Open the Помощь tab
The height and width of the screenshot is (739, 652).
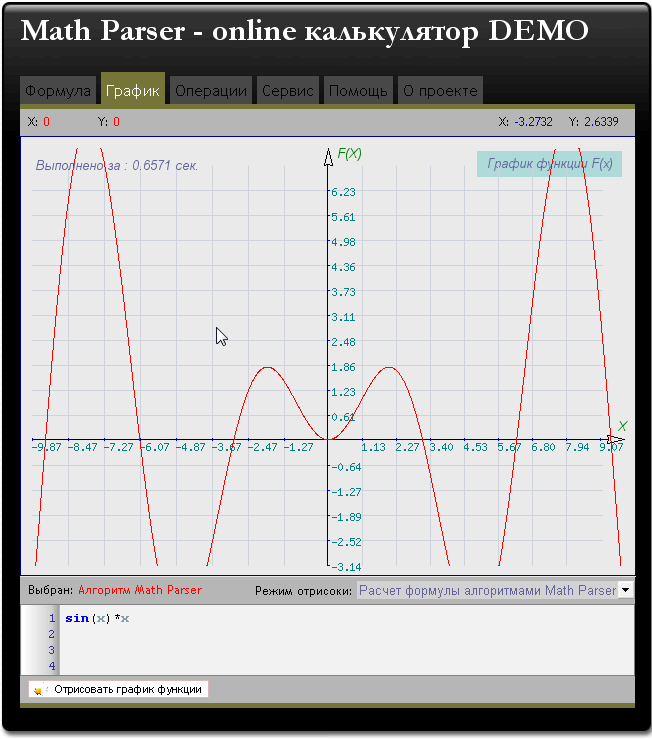click(357, 90)
